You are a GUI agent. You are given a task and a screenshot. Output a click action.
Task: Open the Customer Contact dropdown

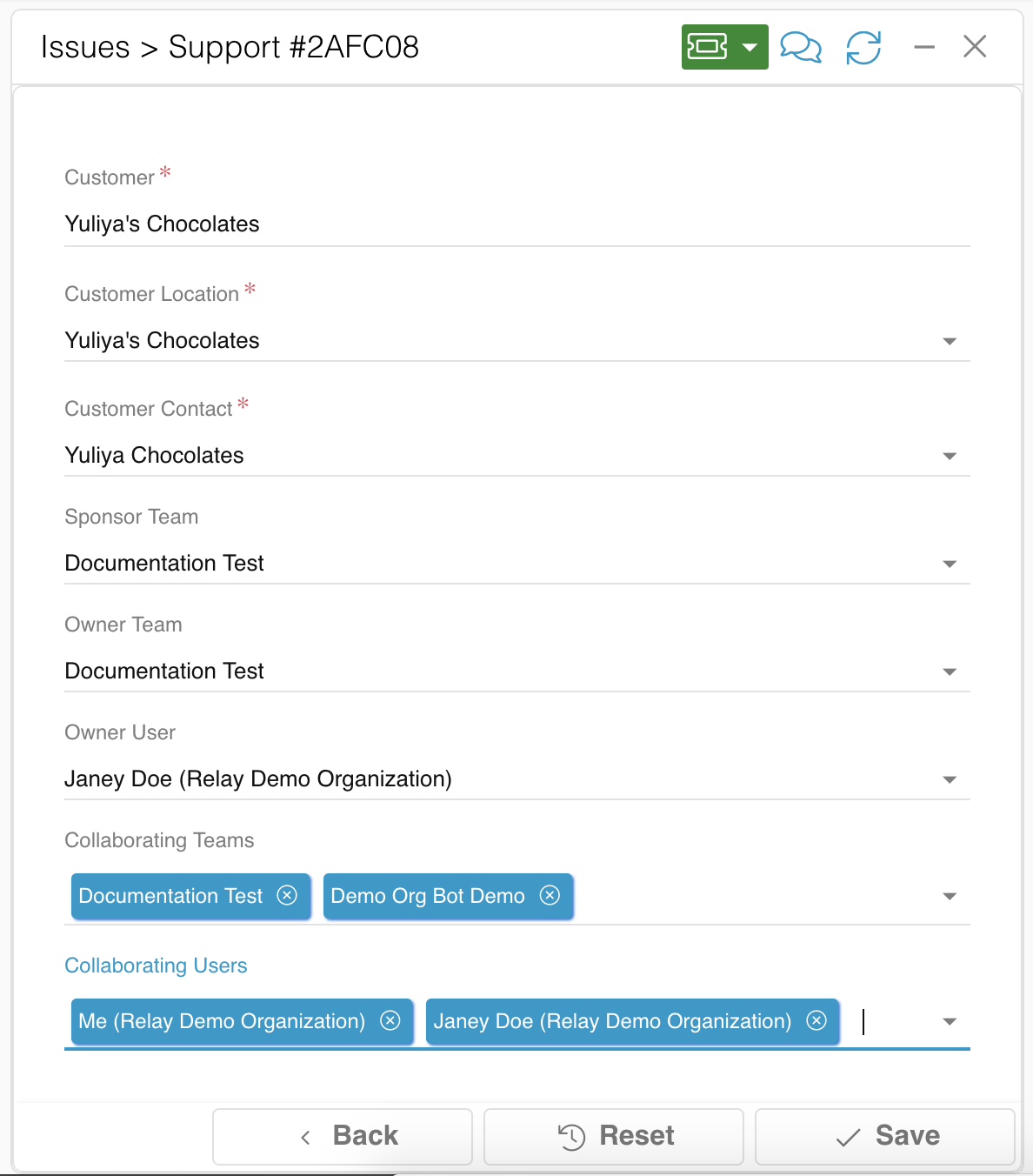tap(950, 456)
